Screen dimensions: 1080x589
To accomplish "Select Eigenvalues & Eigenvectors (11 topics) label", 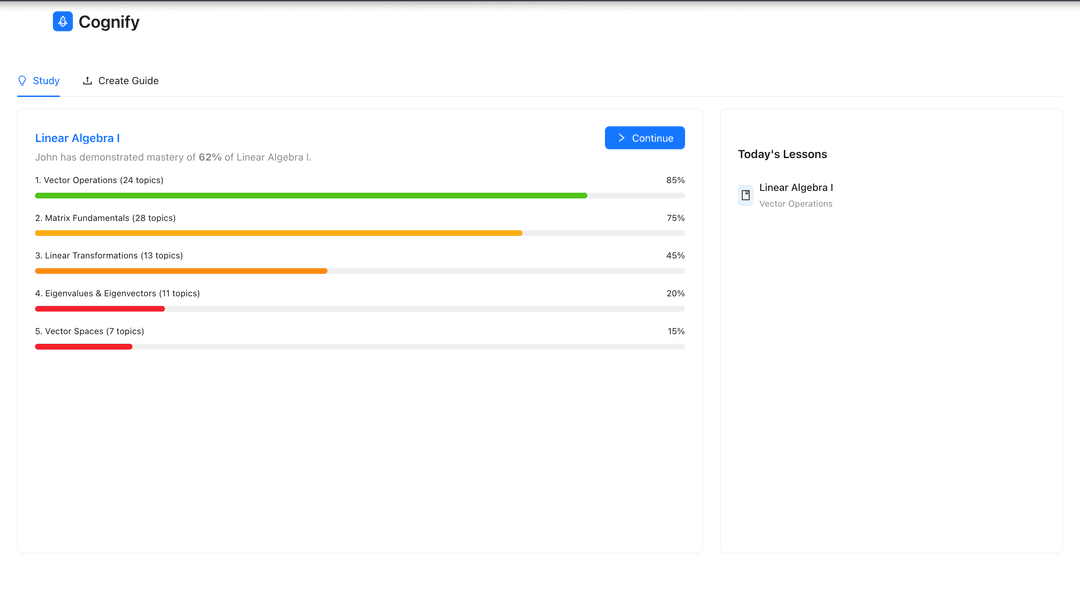I will 117,294.
